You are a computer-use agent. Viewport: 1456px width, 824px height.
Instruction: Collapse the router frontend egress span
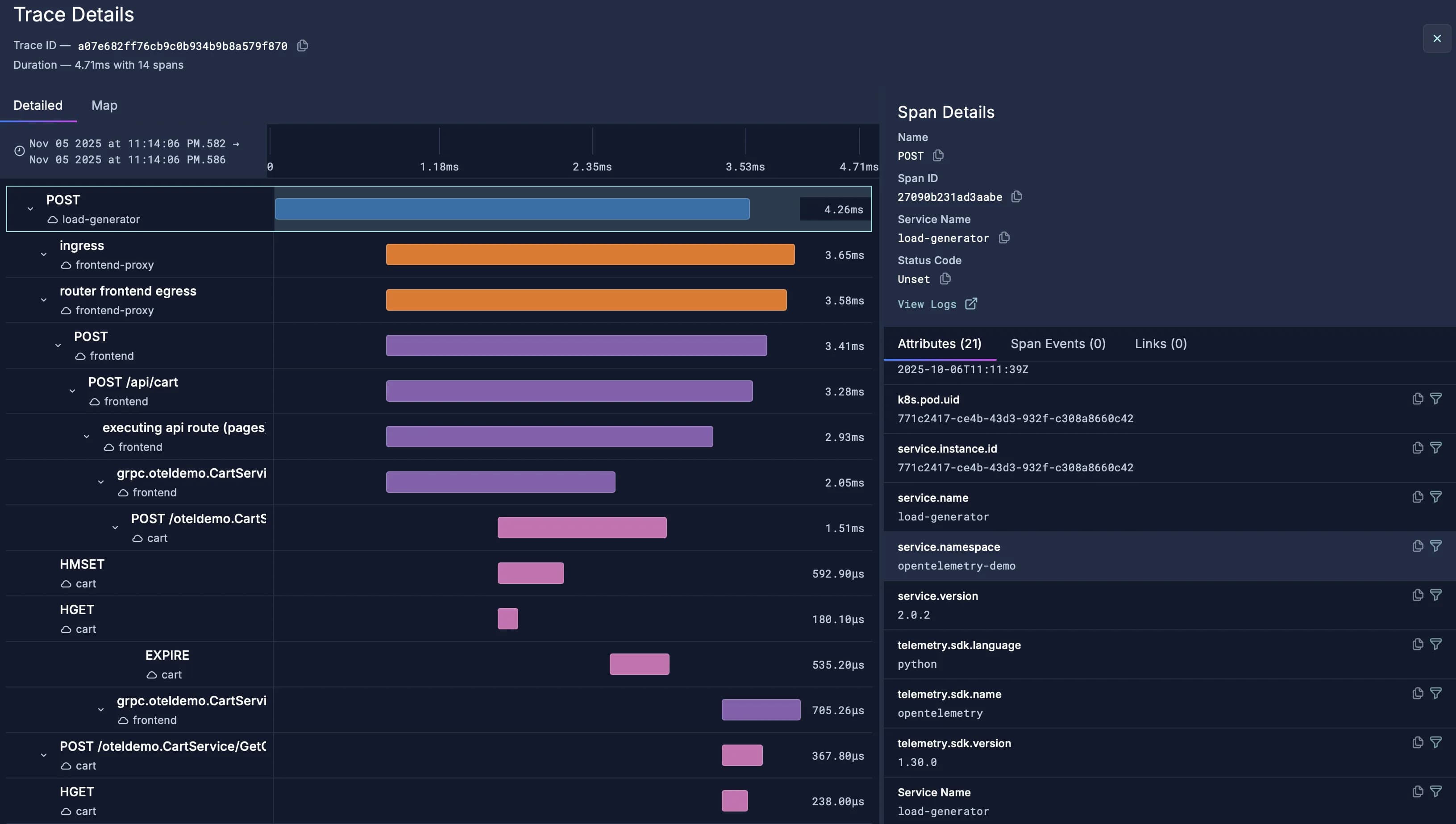[44, 300]
